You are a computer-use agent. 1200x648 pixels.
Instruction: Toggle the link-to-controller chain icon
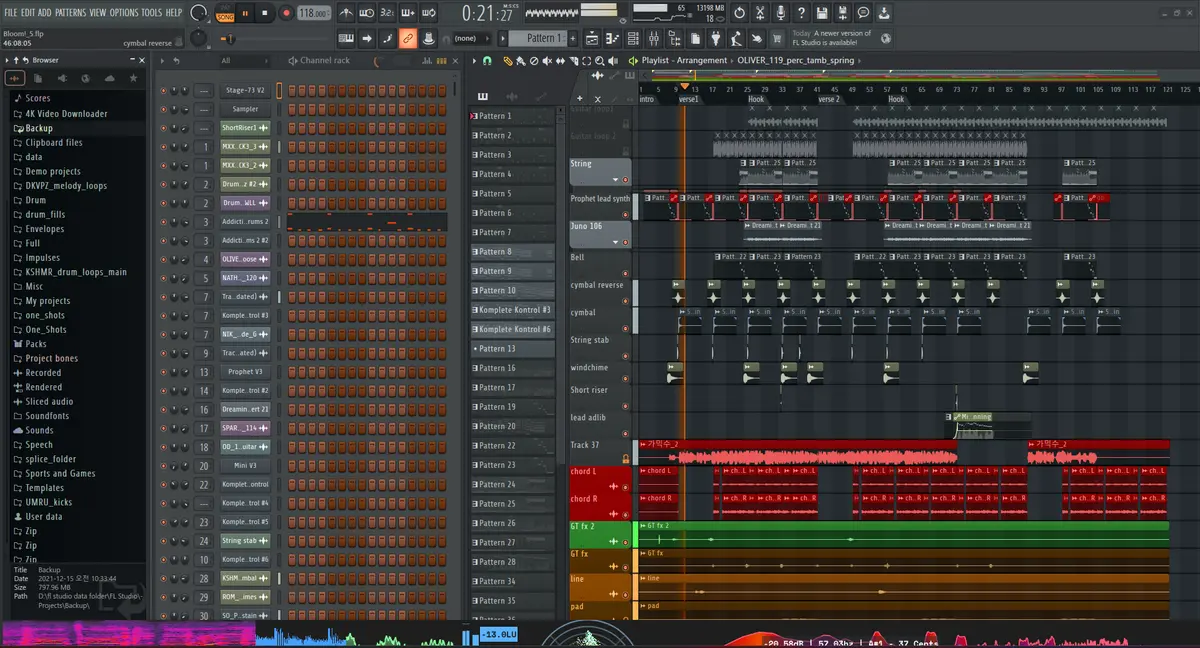point(407,39)
